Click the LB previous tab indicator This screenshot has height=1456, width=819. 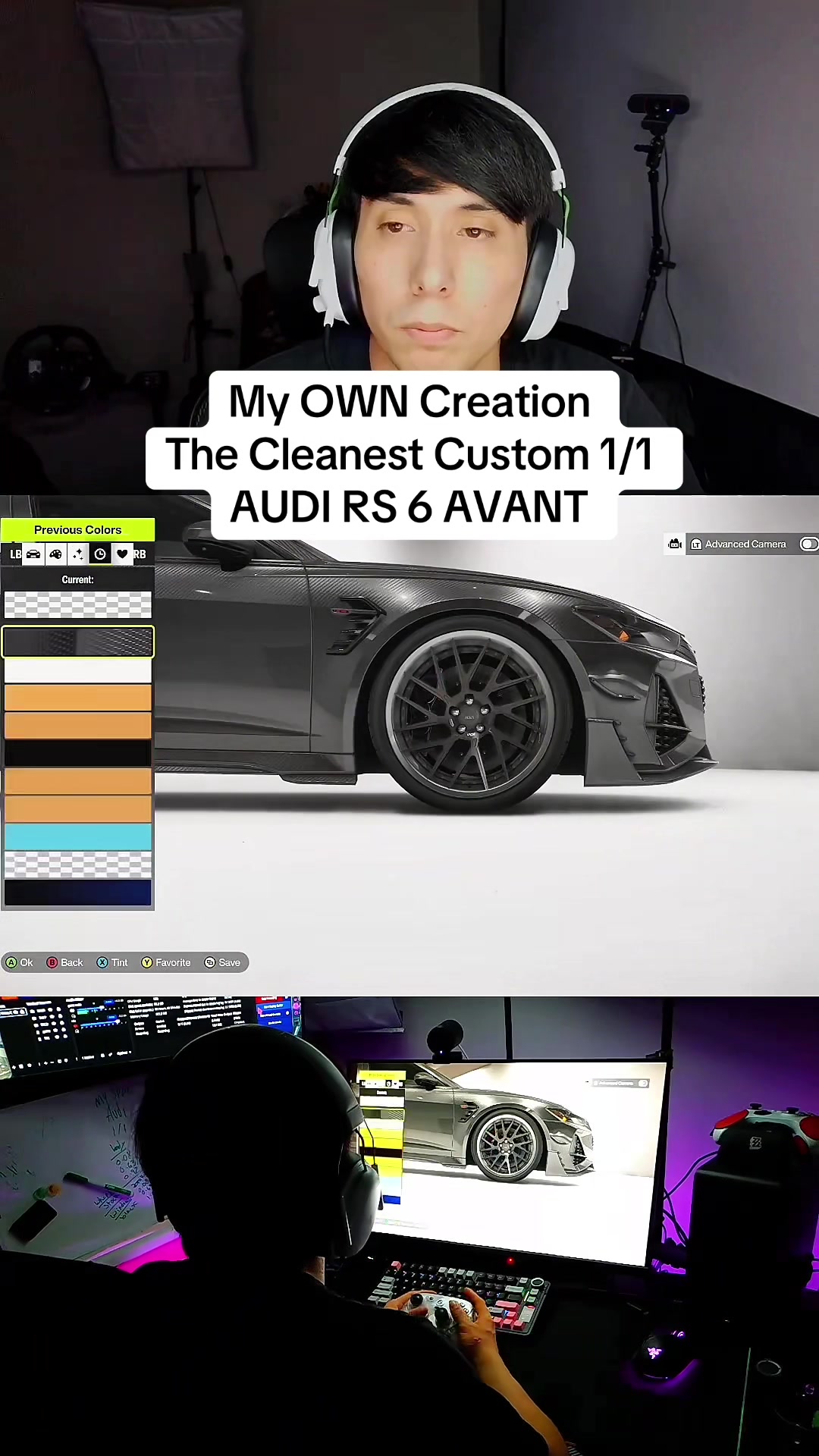coord(15,554)
